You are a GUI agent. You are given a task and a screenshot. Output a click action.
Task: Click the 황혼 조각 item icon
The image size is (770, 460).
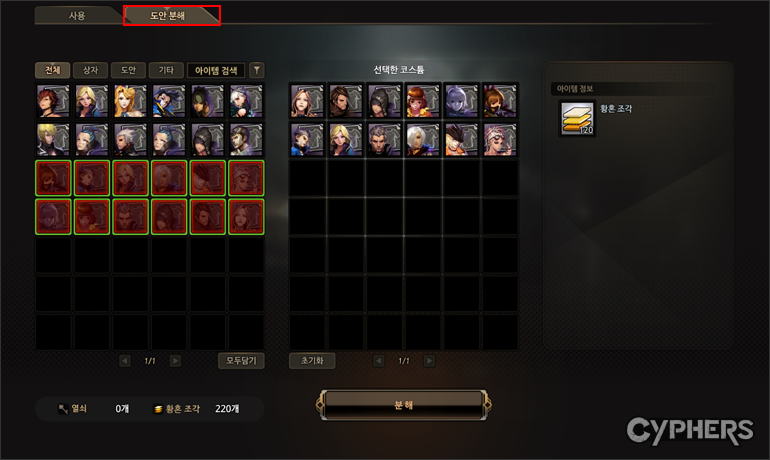click(x=578, y=118)
